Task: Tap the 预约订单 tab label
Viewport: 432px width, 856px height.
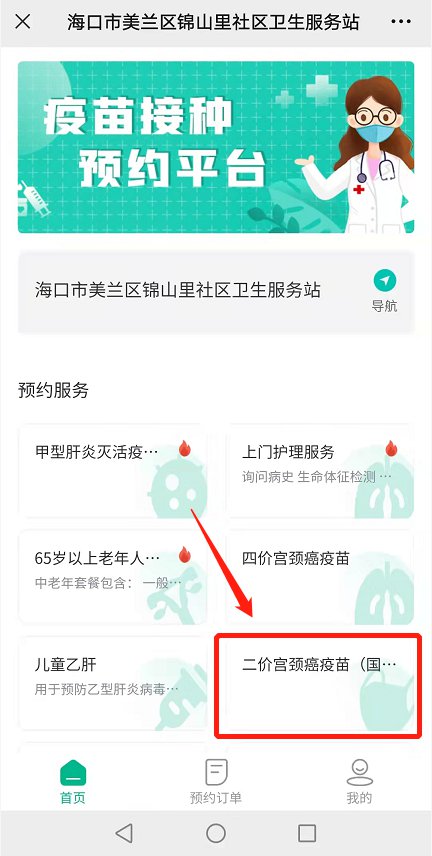Action: [216, 798]
